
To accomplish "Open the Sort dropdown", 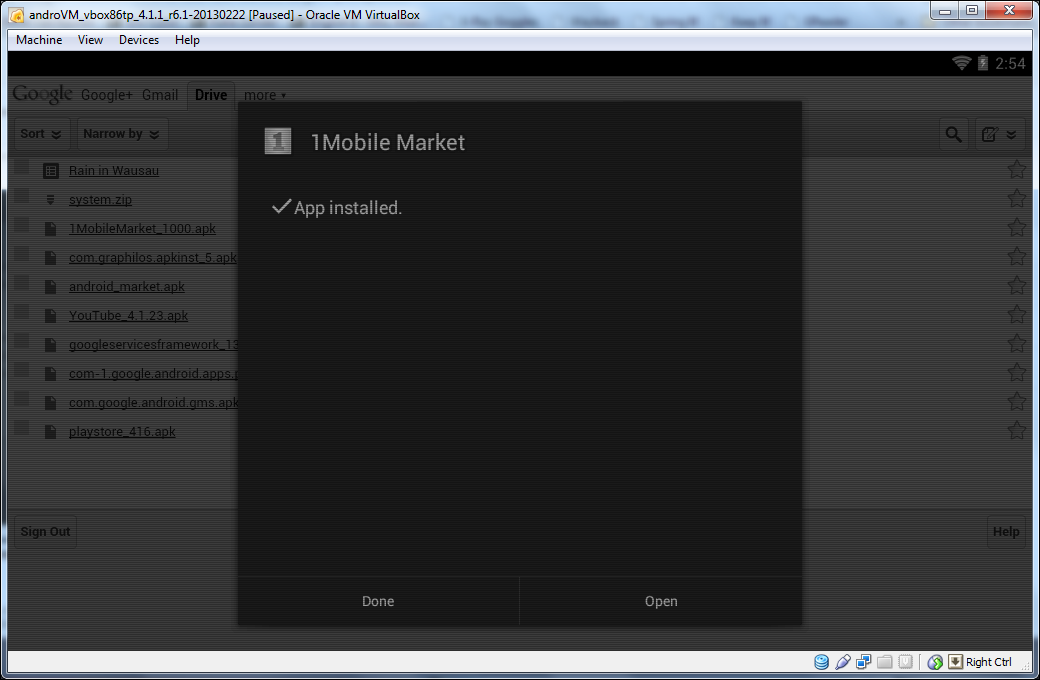I will coord(41,134).
